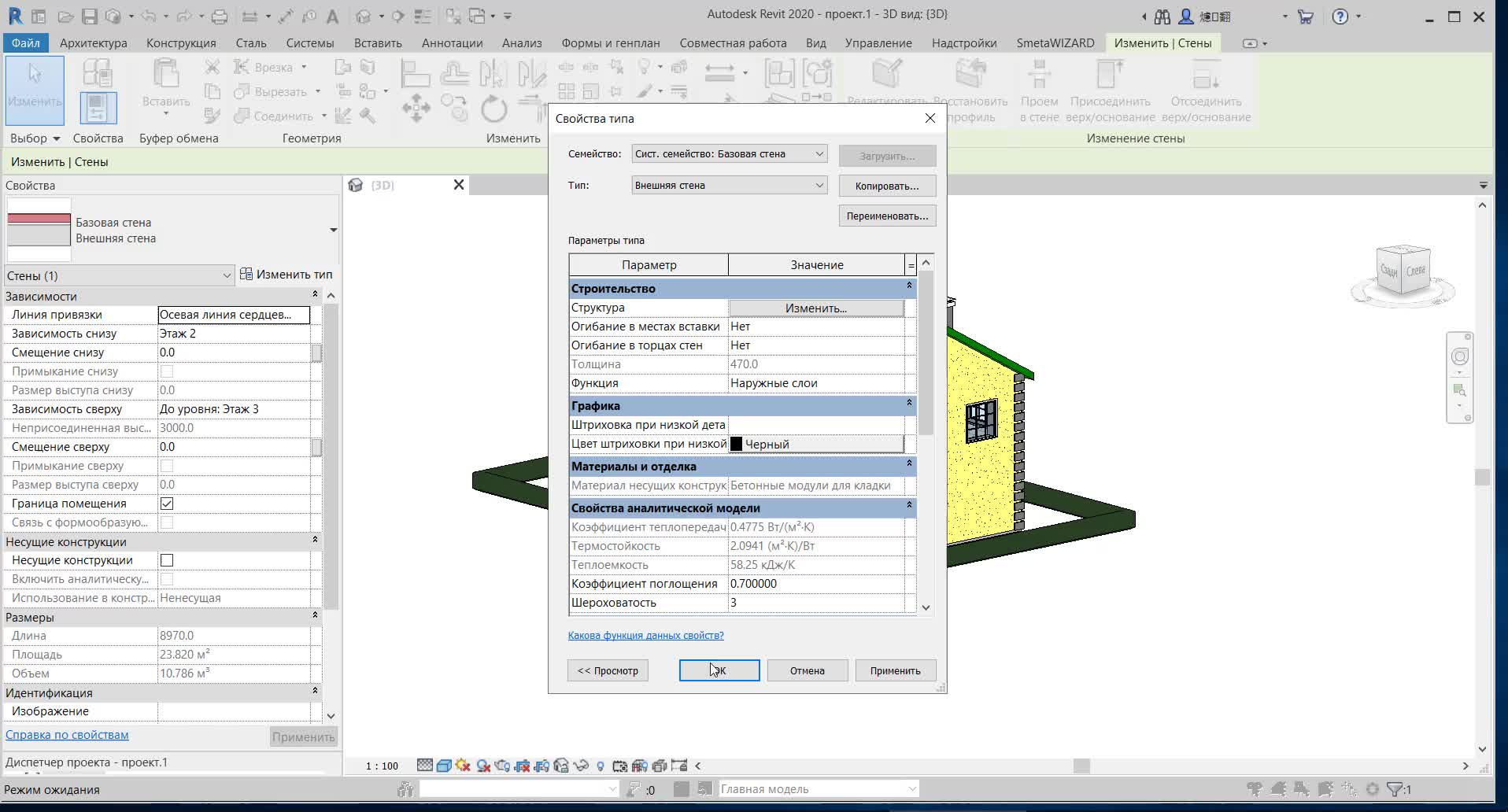Click the Redo arrow icon
Screen dimensions: 1508x812
(185, 16)
